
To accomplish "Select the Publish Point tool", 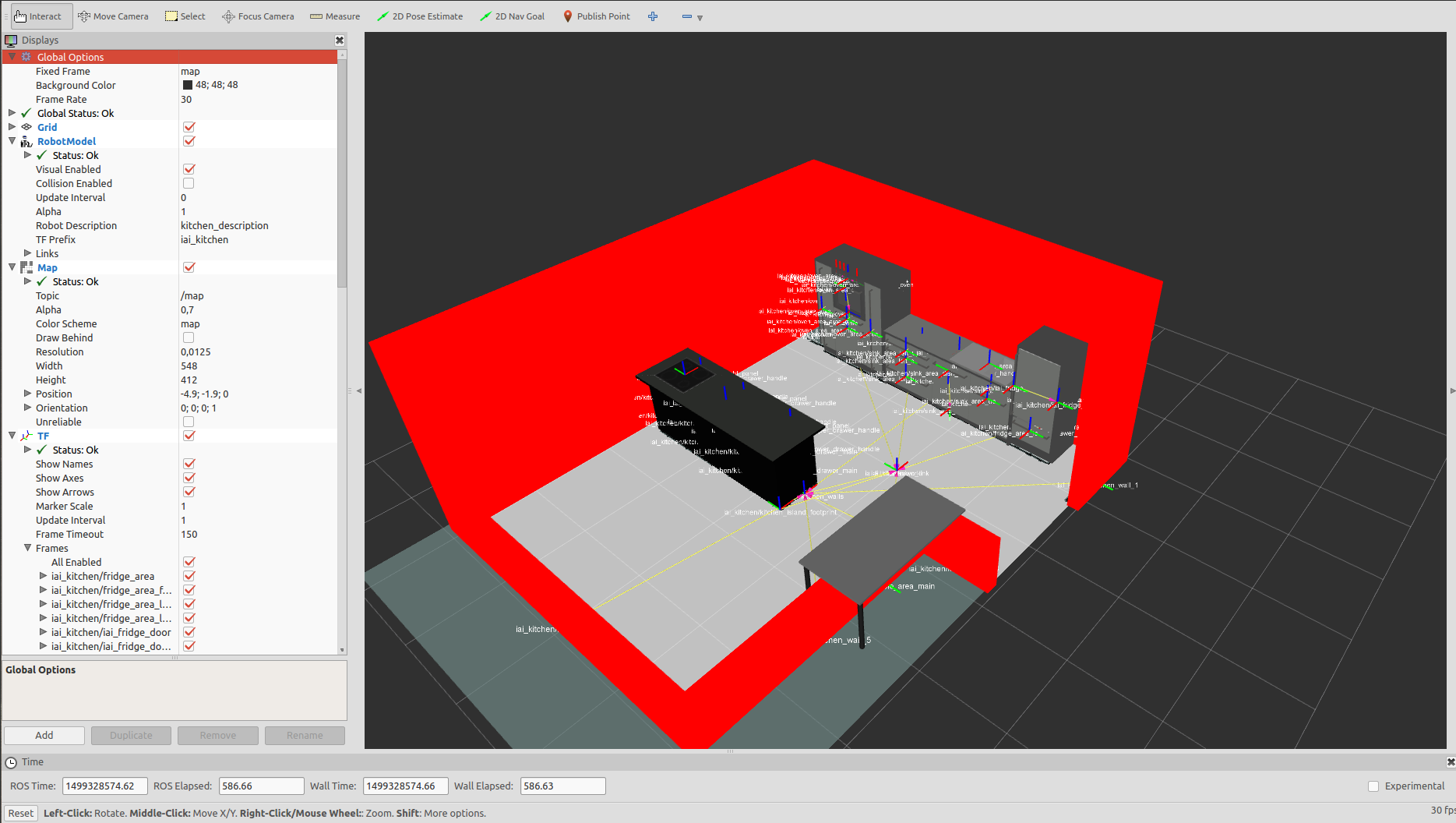I will [597, 16].
